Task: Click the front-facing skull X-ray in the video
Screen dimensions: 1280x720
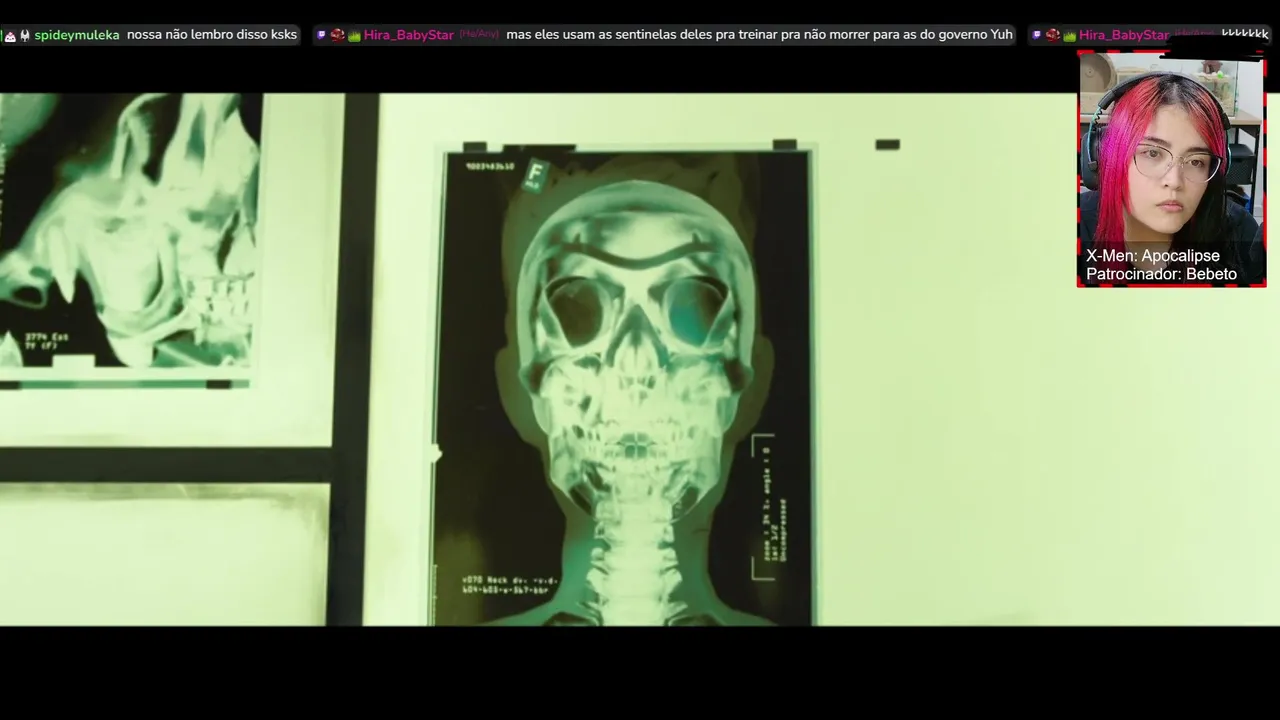Action: [x=625, y=387]
